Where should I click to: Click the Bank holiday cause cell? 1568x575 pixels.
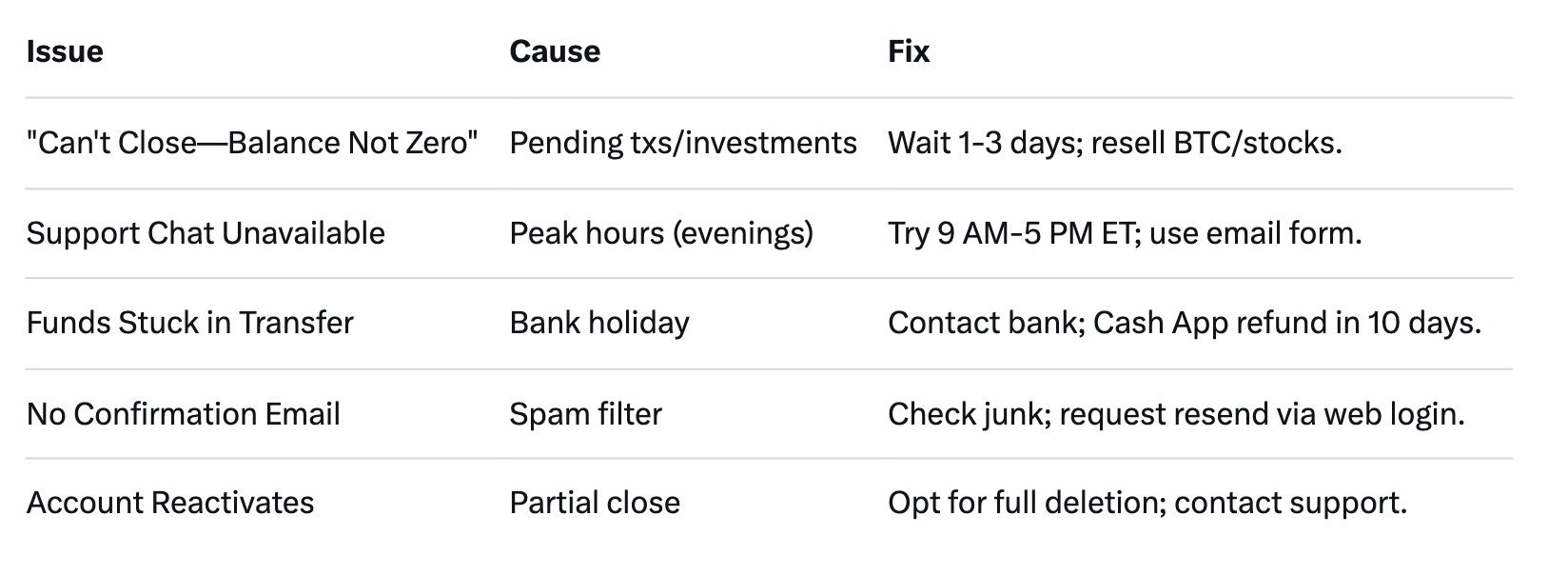[x=599, y=323]
